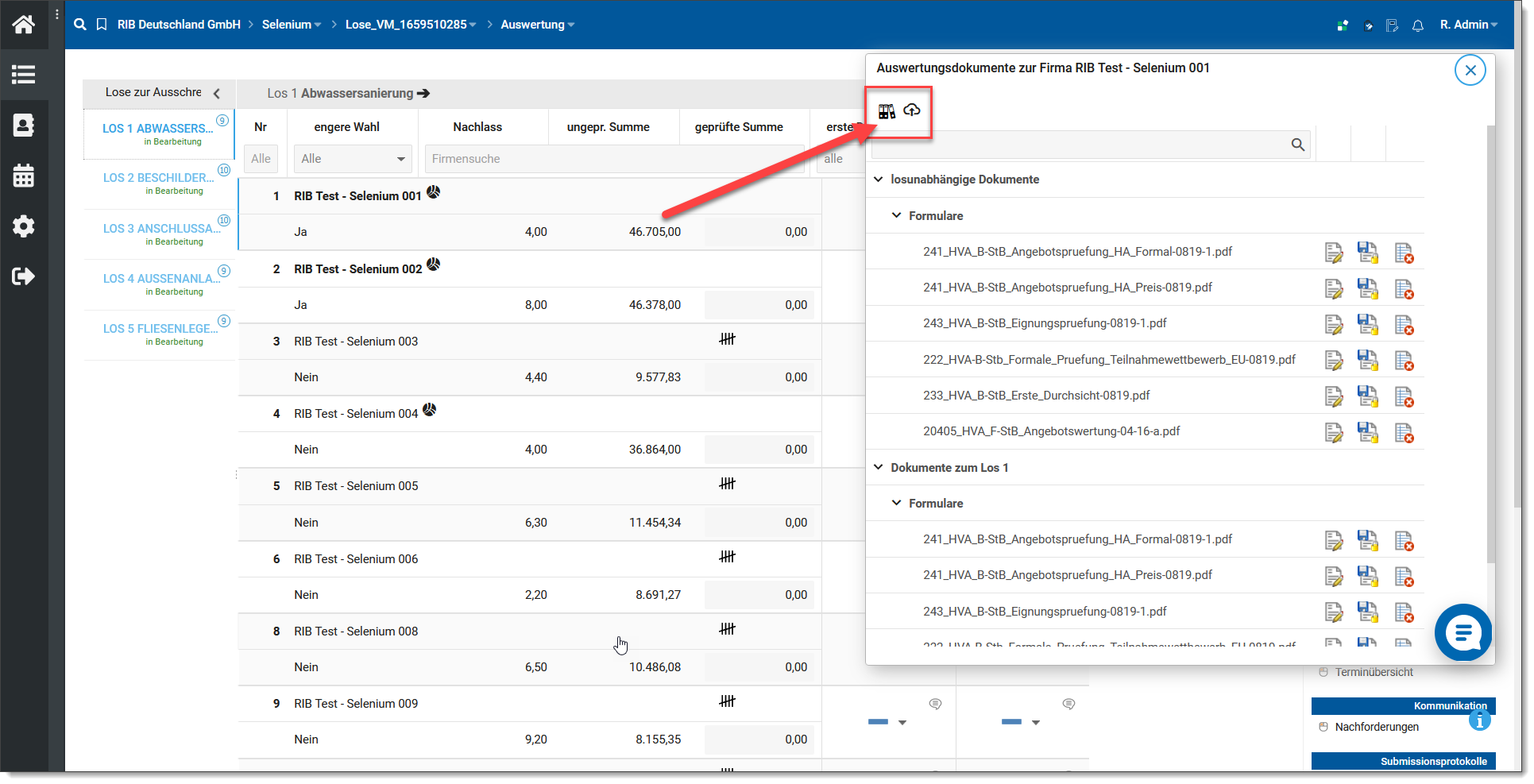Image resolution: width=1534 pixels, height=784 pixels.
Task: Collapse losunabhängige Dokumente section
Action: [x=878, y=180]
